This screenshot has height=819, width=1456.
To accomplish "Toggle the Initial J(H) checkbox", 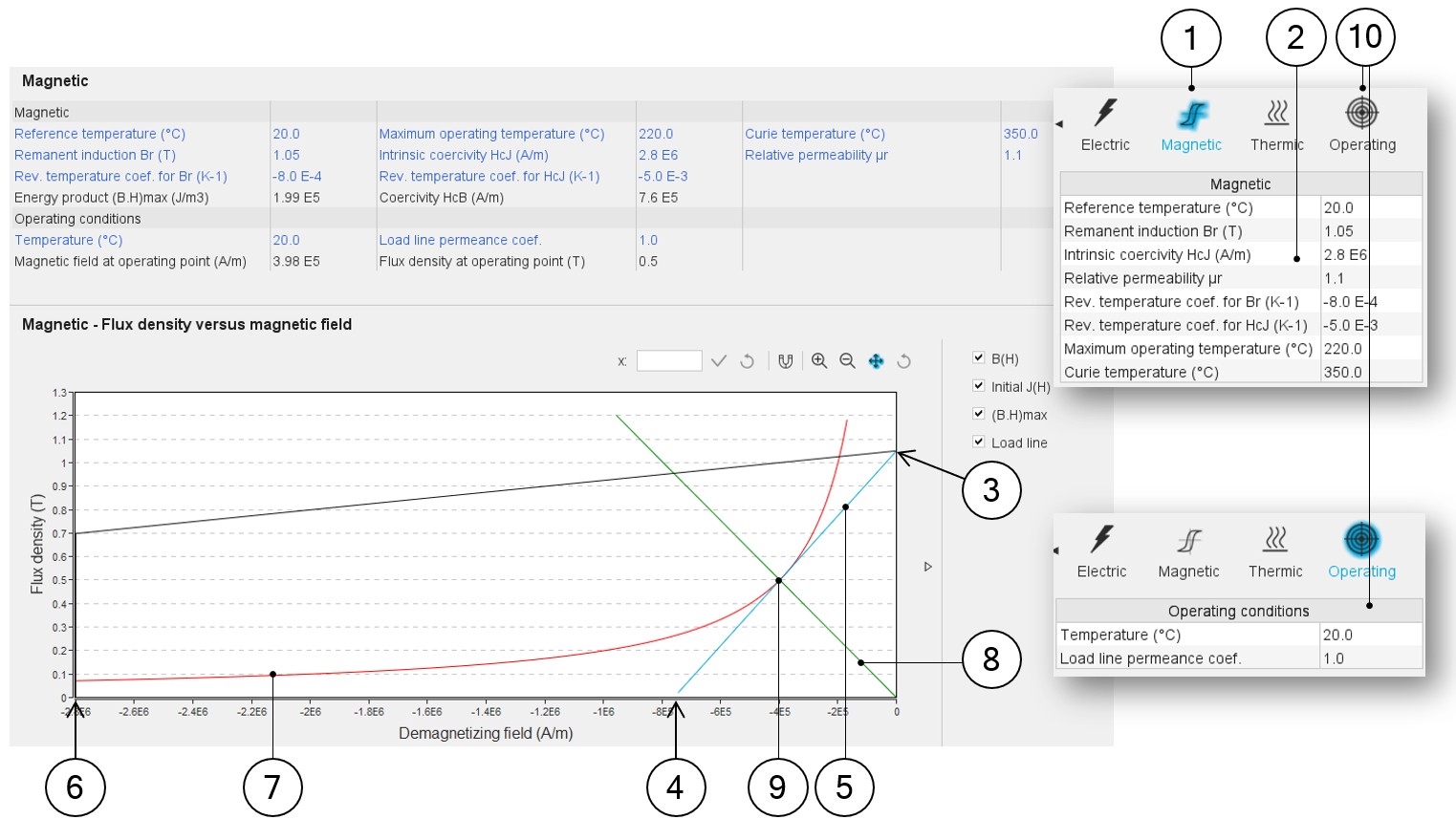I will click(x=979, y=386).
